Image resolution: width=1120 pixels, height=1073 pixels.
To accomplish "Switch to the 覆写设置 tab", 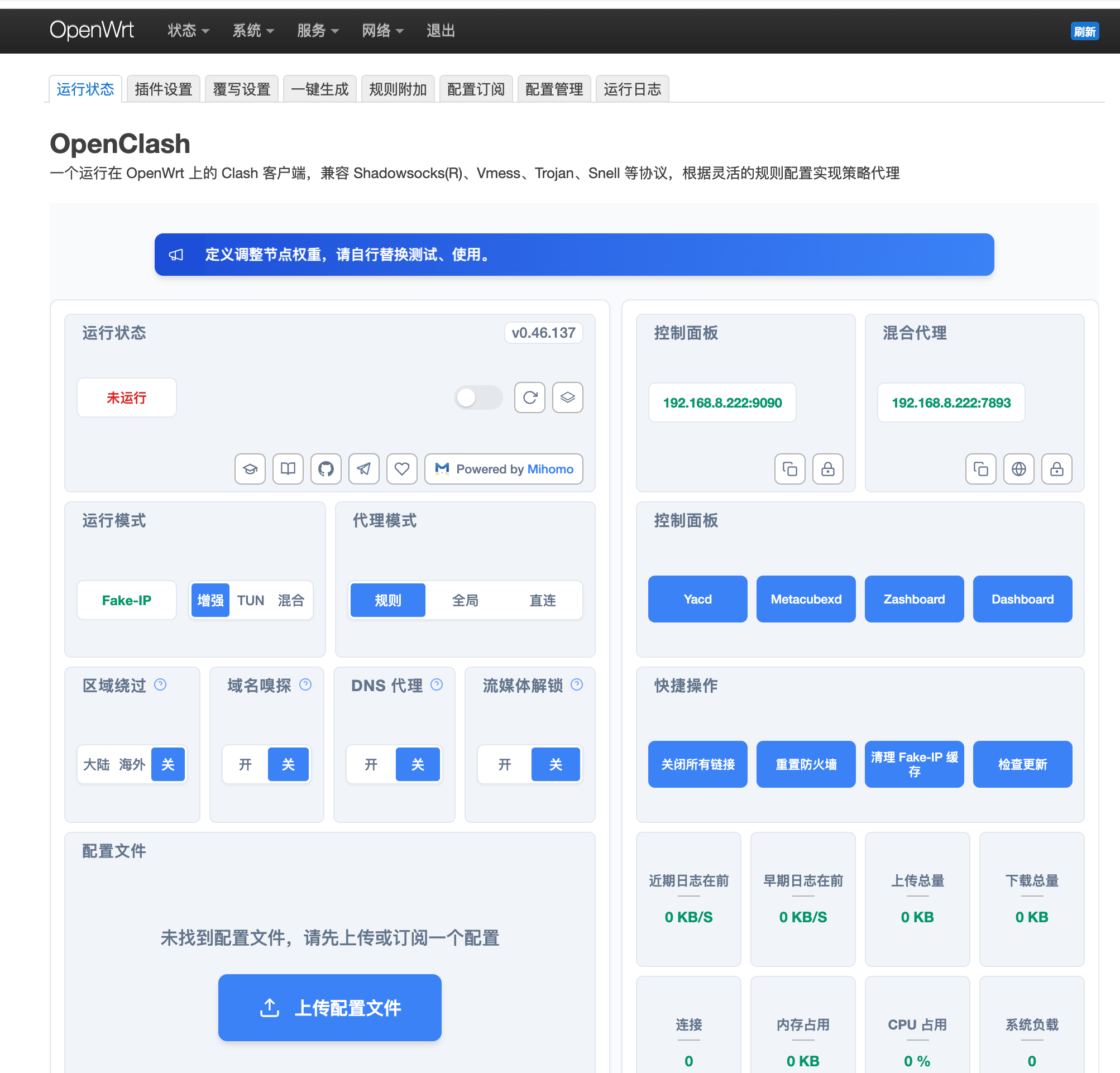I will tap(242, 89).
